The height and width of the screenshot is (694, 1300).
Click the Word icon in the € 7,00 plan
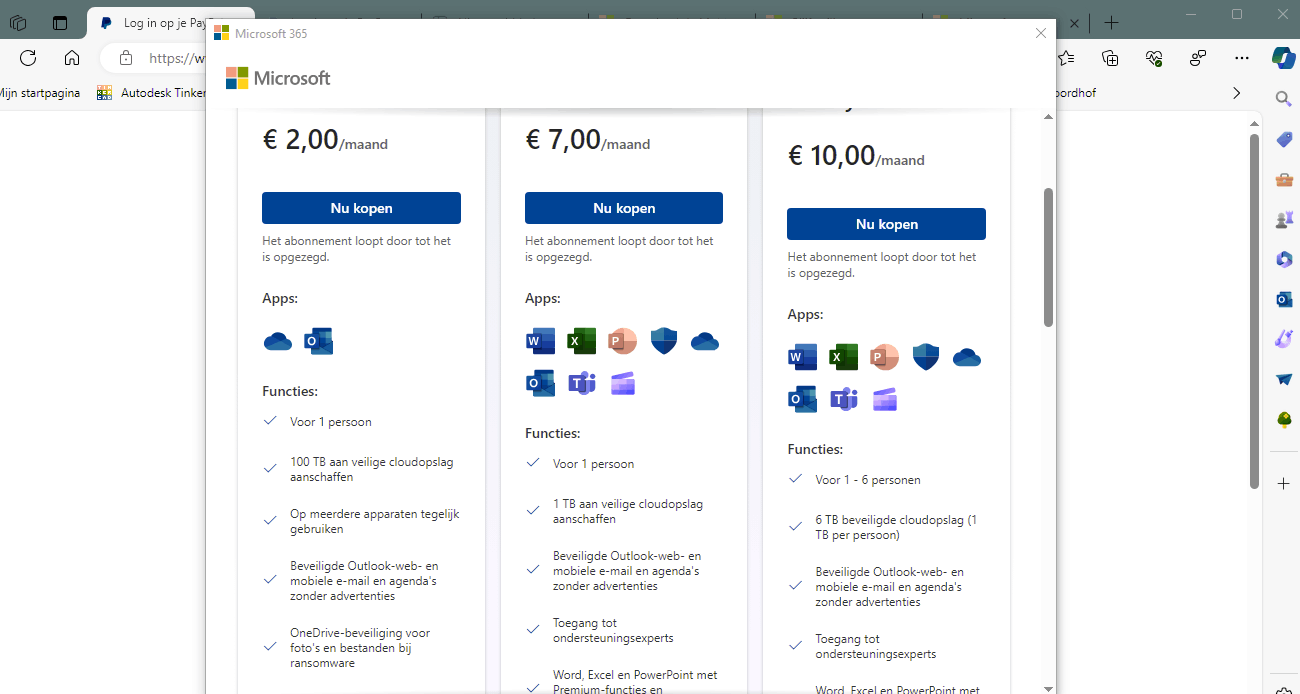tap(540, 342)
